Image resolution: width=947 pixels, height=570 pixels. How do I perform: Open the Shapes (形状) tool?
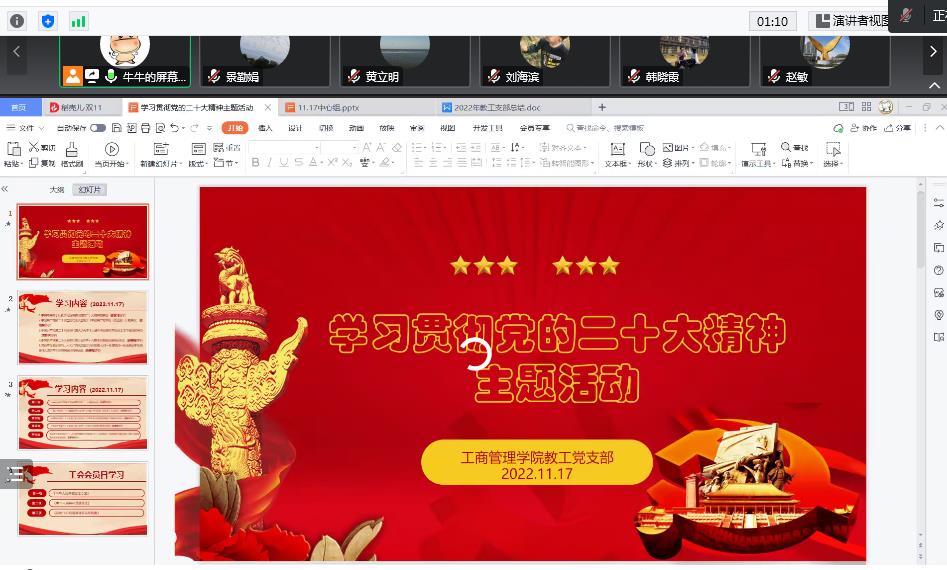tap(645, 154)
